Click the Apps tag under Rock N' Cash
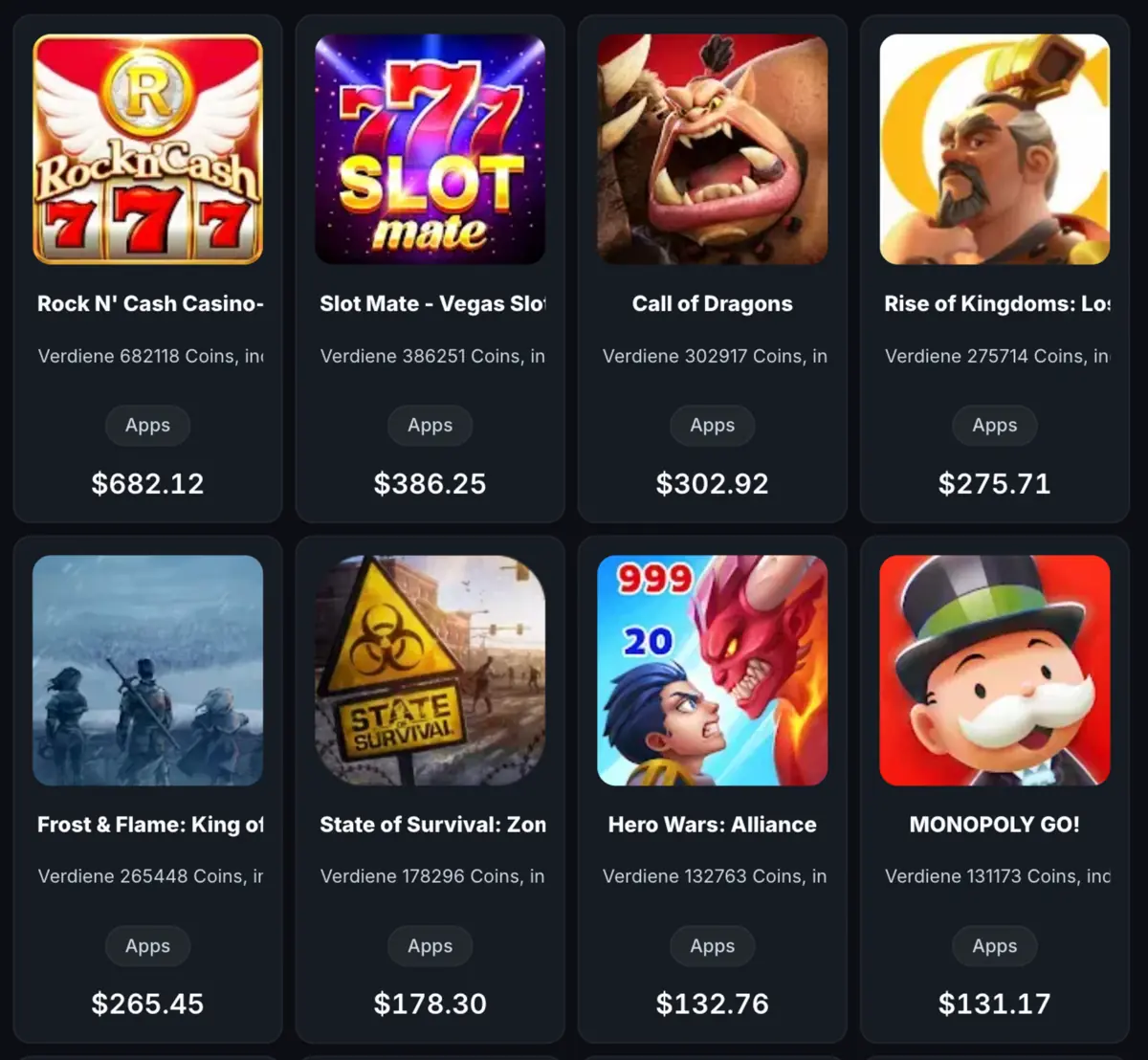1148x1060 pixels. coord(147,426)
